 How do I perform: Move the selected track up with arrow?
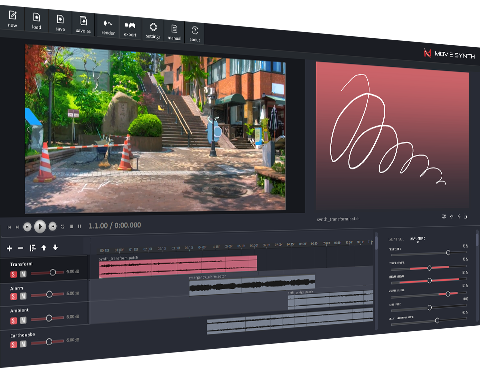[44, 248]
